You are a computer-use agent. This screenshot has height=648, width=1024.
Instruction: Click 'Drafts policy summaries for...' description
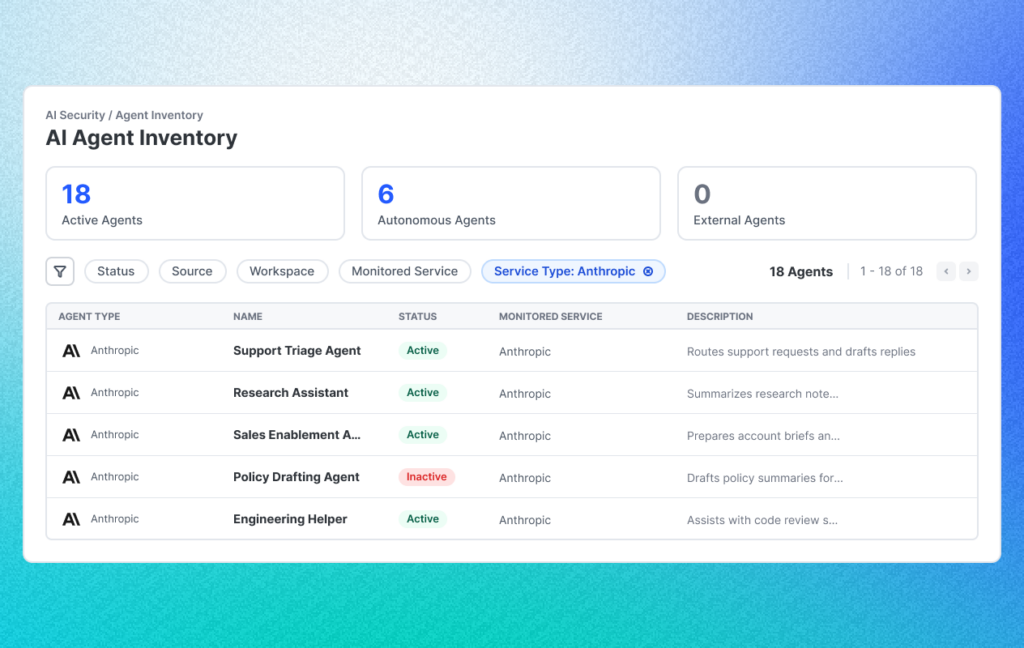pyautogui.click(x=765, y=478)
